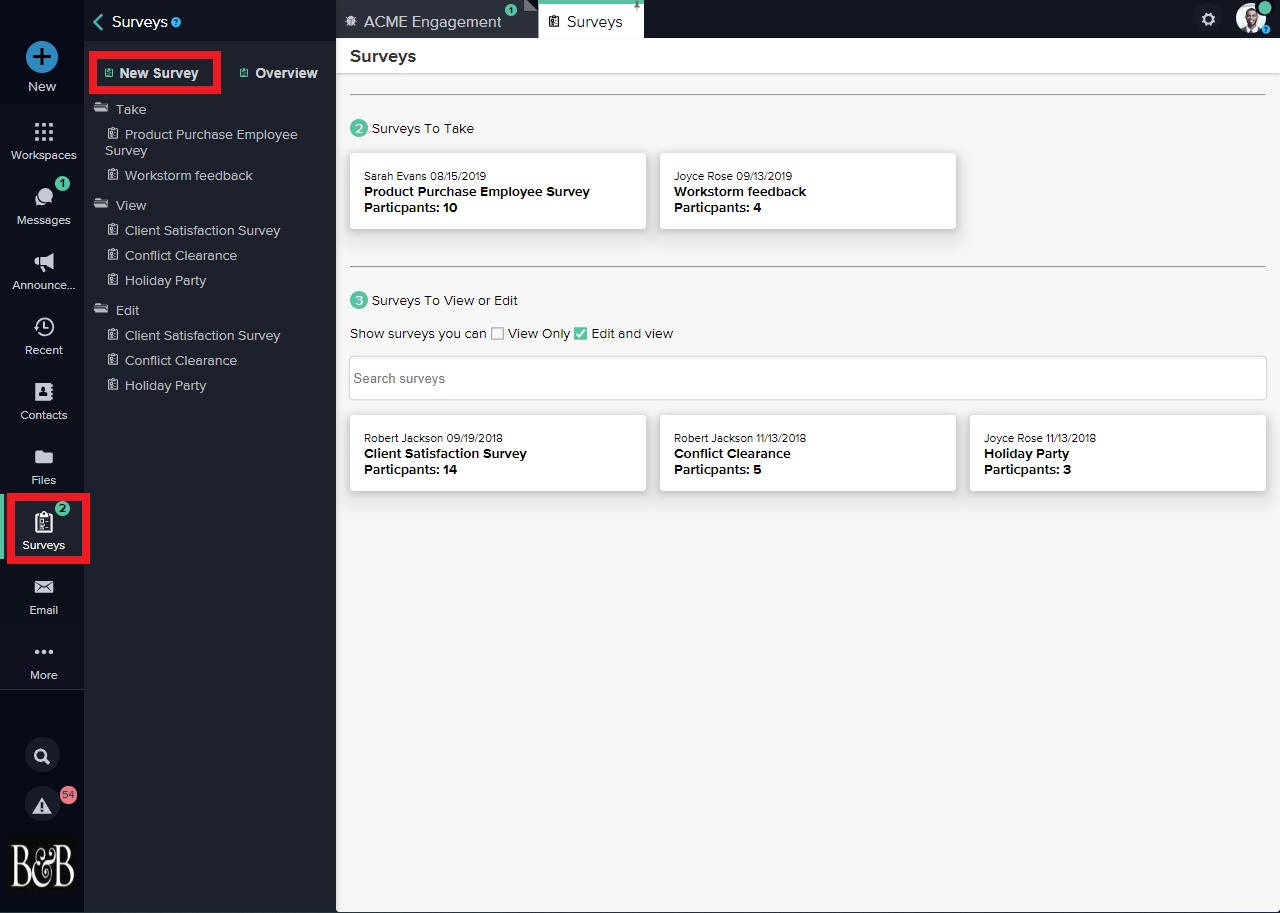Click the blue New plus button
The height and width of the screenshot is (913, 1280).
point(42,57)
